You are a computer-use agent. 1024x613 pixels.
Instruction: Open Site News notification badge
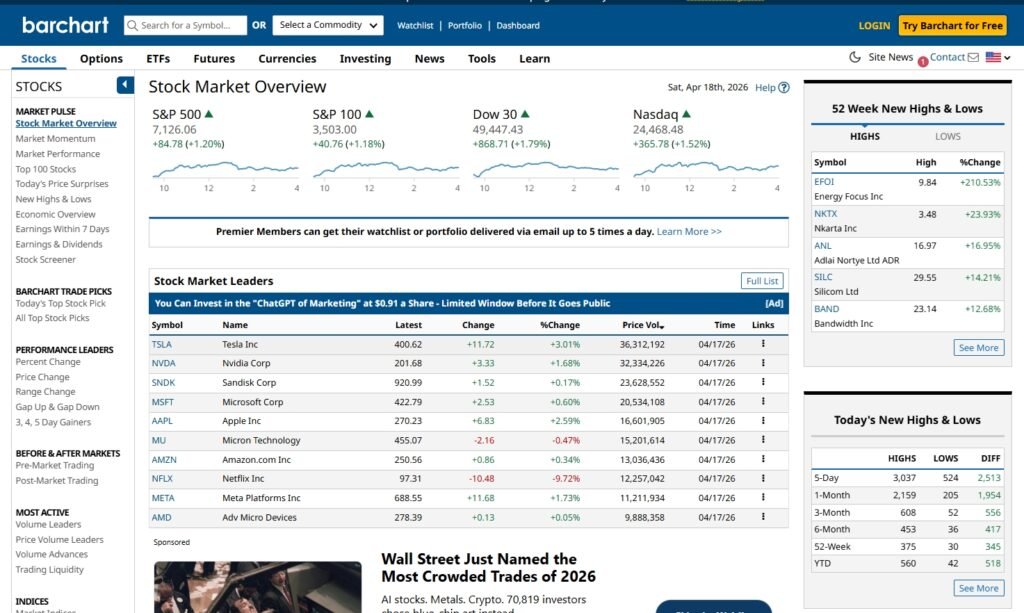point(923,62)
